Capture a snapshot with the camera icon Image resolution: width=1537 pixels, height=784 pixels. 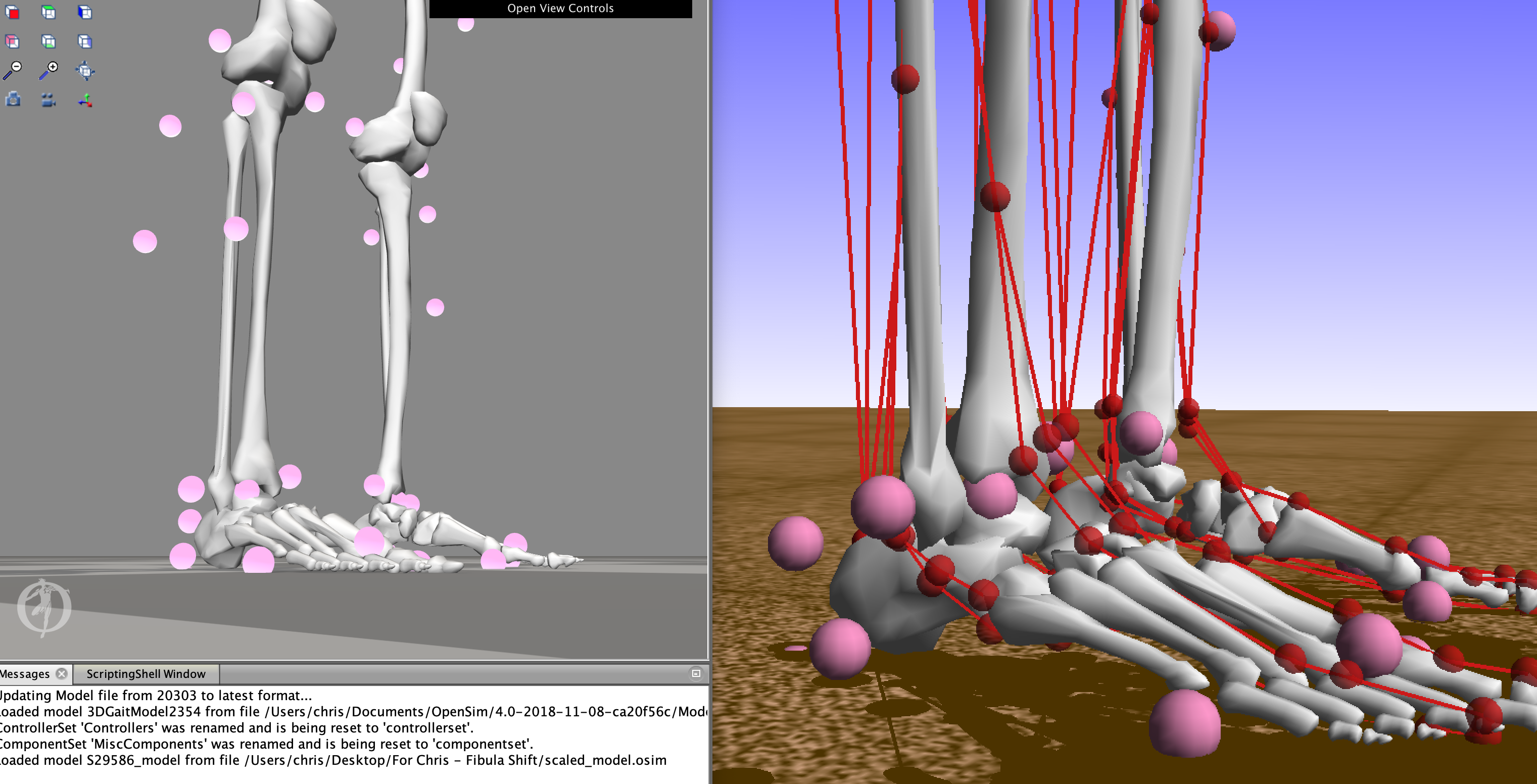(x=13, y=100)
